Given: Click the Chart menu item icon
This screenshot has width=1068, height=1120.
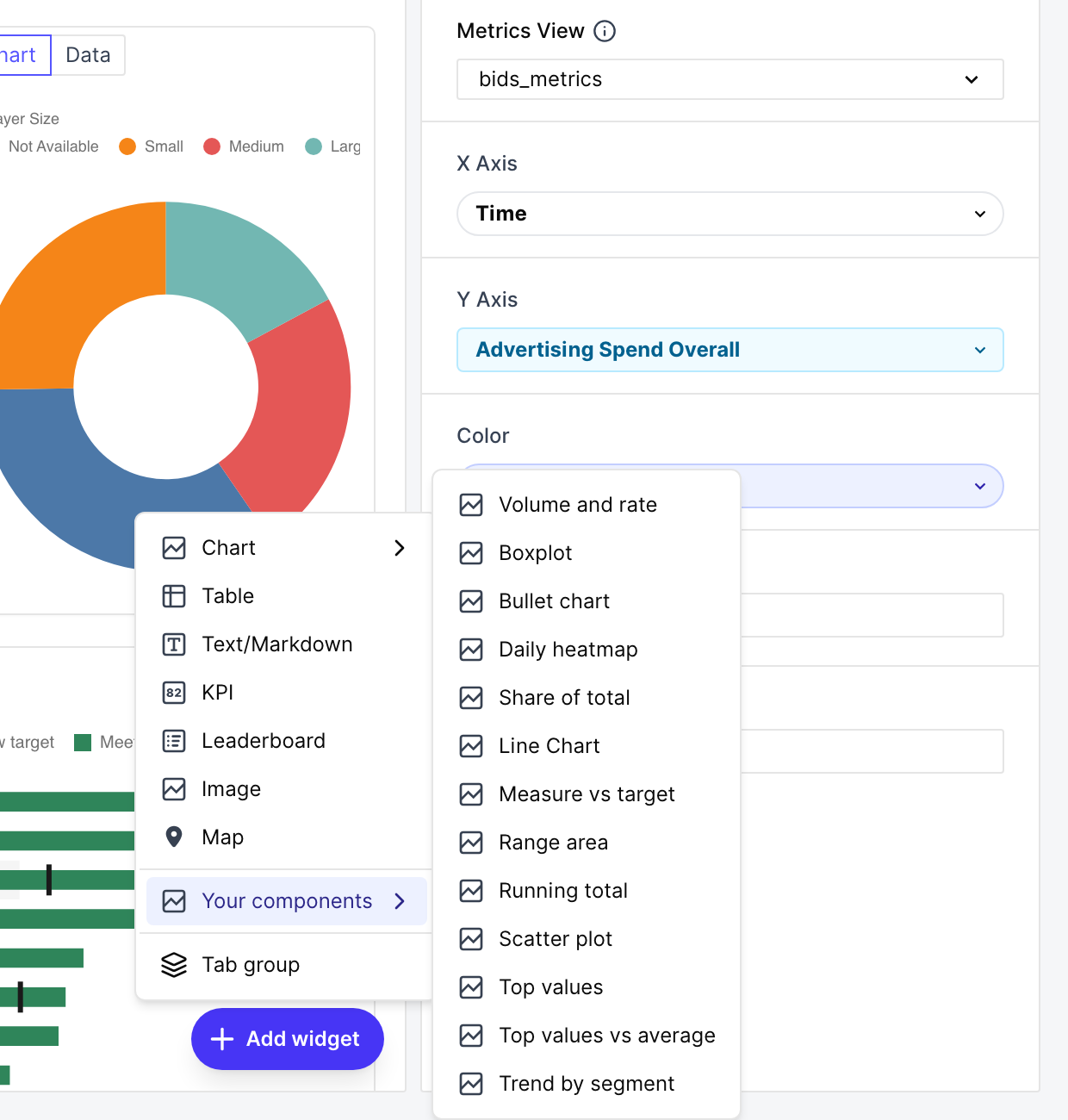Looking at the screenshot, I should (x=174, y=548).
